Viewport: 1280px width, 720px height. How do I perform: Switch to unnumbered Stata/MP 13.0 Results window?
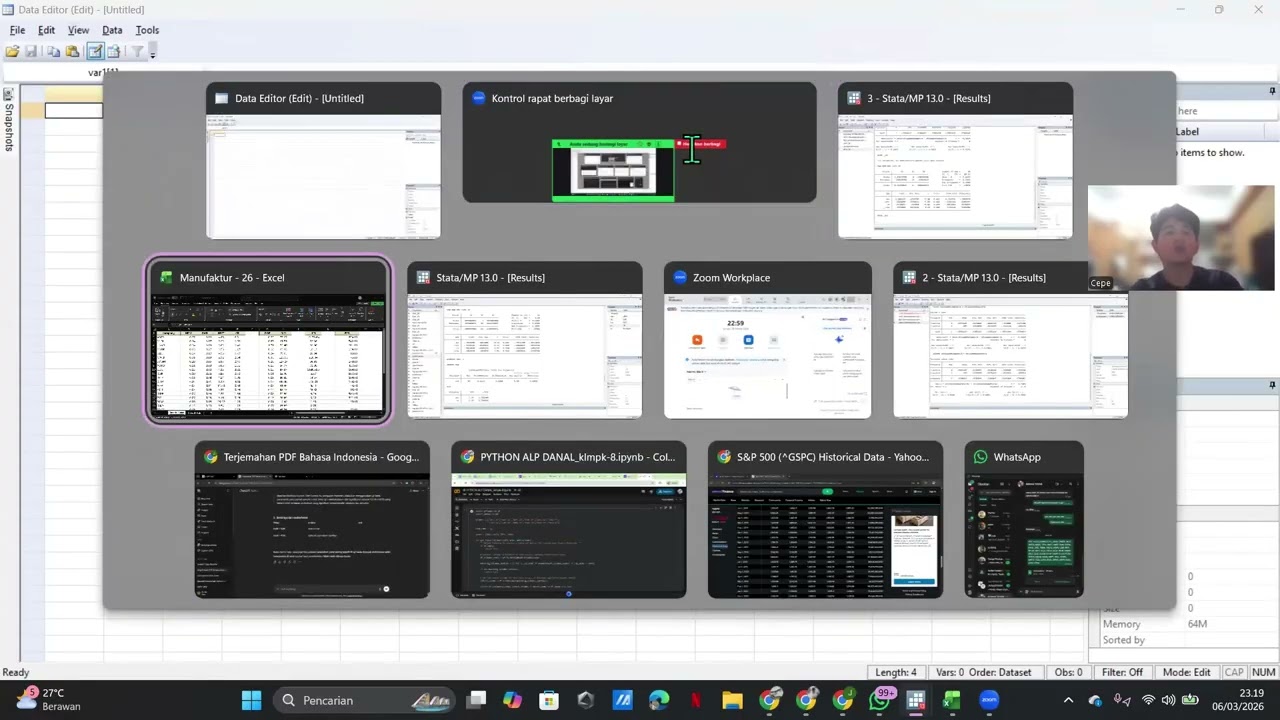[525, 340]
